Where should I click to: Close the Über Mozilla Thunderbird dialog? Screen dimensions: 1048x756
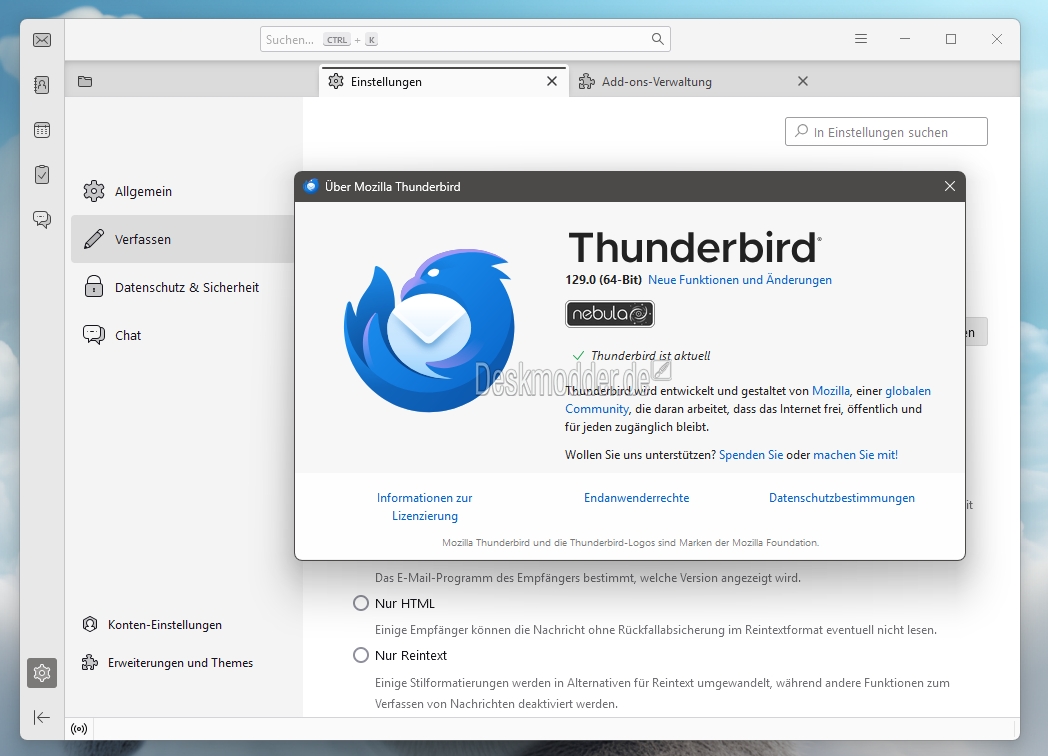click(950, 186)
